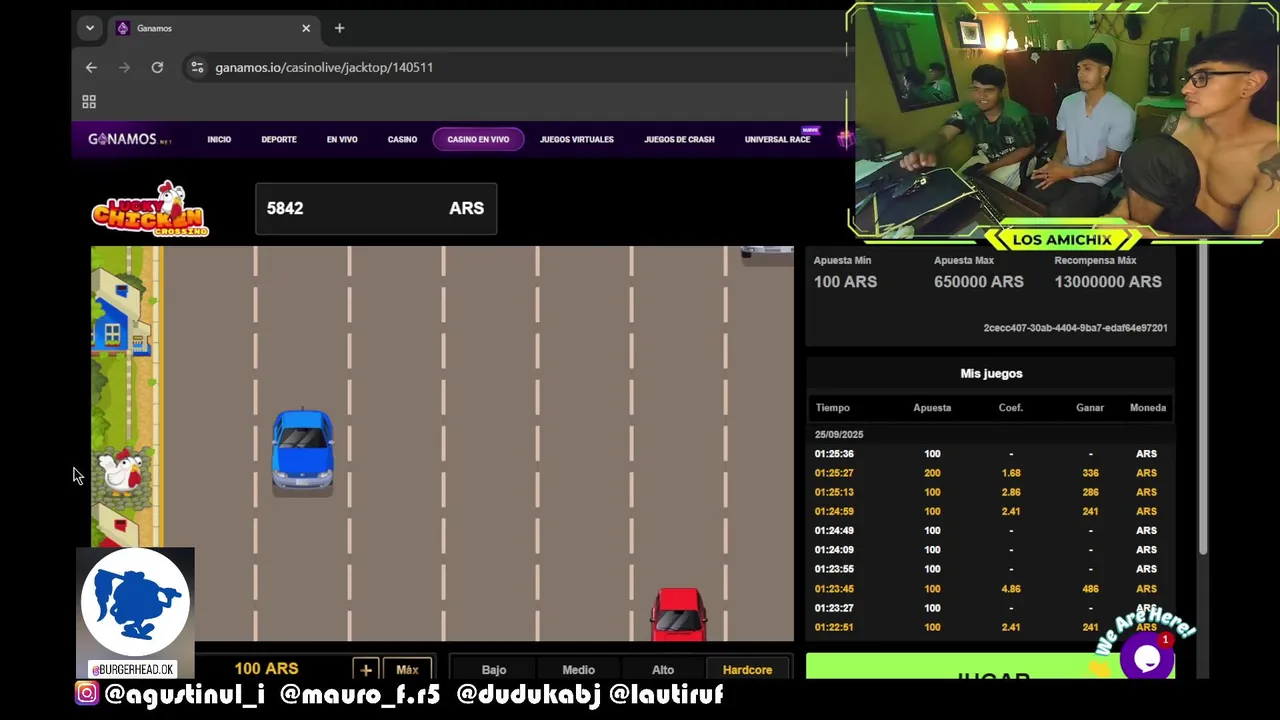The height and width of the screenshot is (720, 1280).
Task: Open the site information icon in address bar
Action: tap(197, 67)
